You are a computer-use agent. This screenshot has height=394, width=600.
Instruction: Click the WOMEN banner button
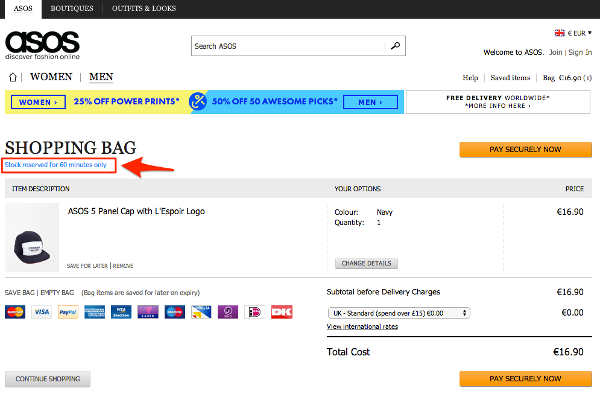click(38, 102)
